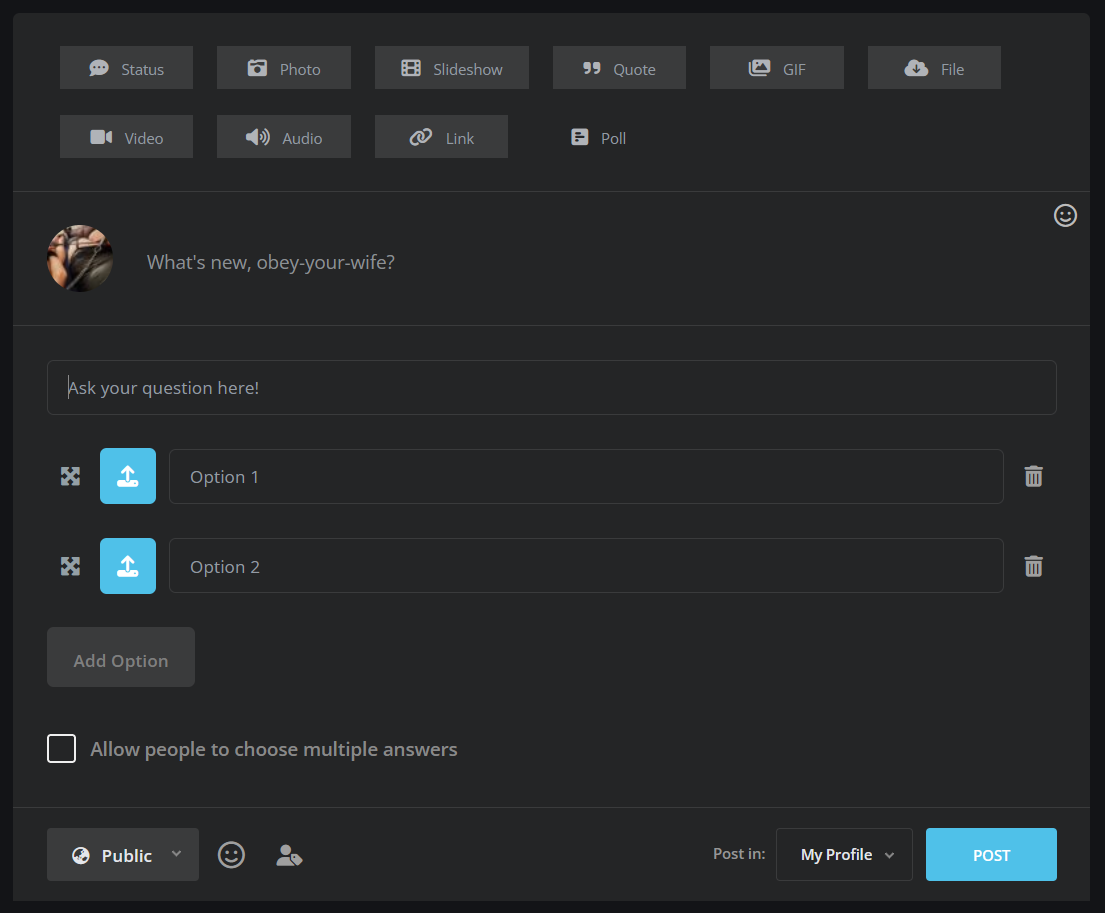Delete Option 1 with trash icon

pos(1034,476)
